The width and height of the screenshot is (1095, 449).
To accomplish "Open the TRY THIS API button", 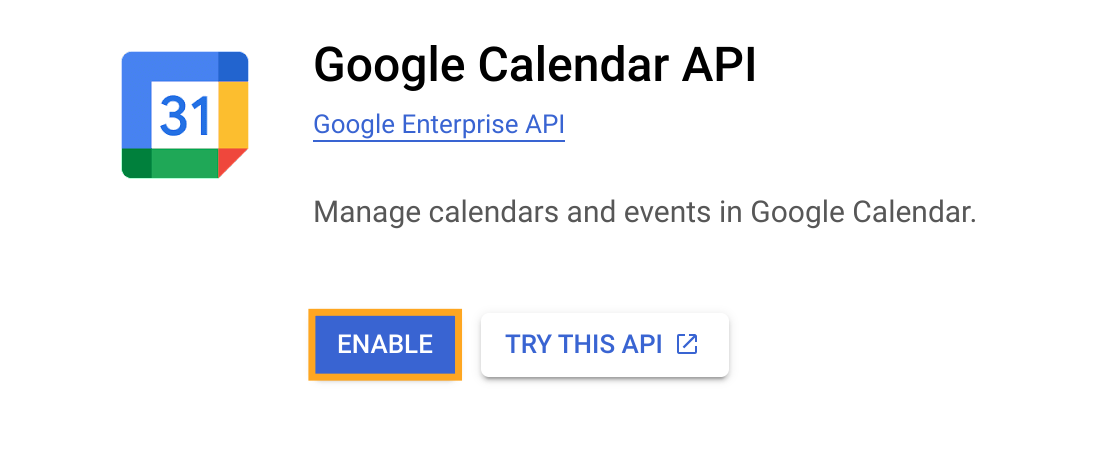I will (x=604, y=345).
